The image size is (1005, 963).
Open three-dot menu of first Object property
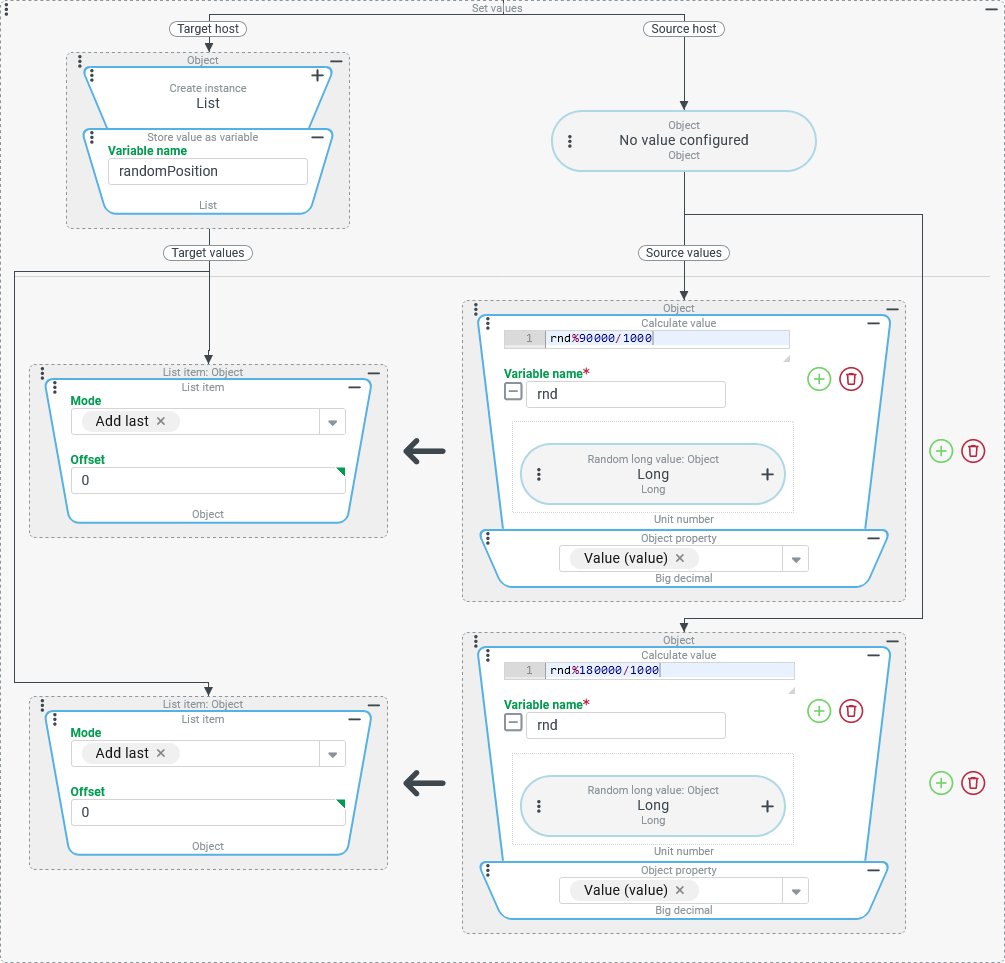click(488, 539)
